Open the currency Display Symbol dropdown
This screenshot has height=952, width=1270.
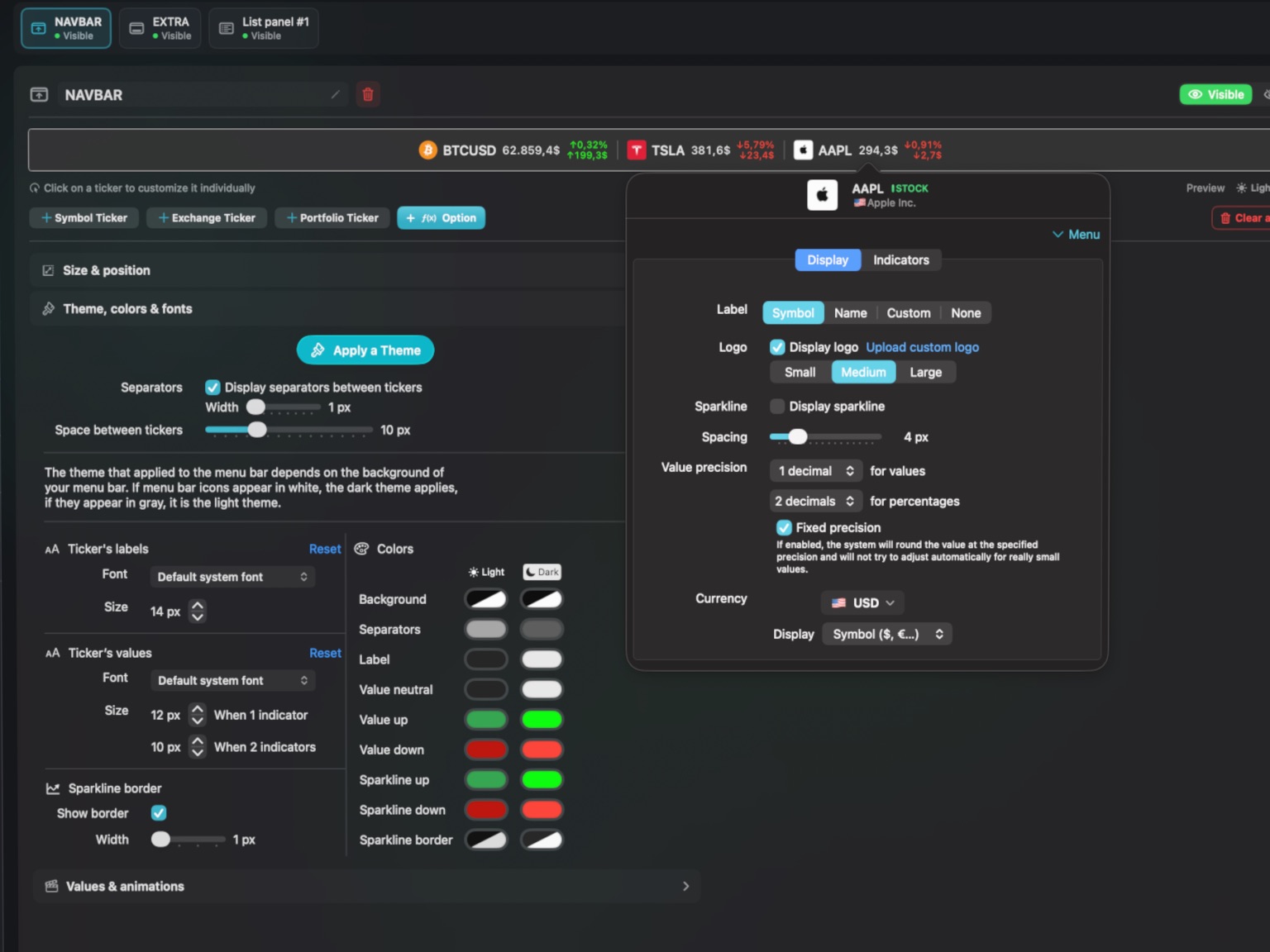(x=887, y=634)
